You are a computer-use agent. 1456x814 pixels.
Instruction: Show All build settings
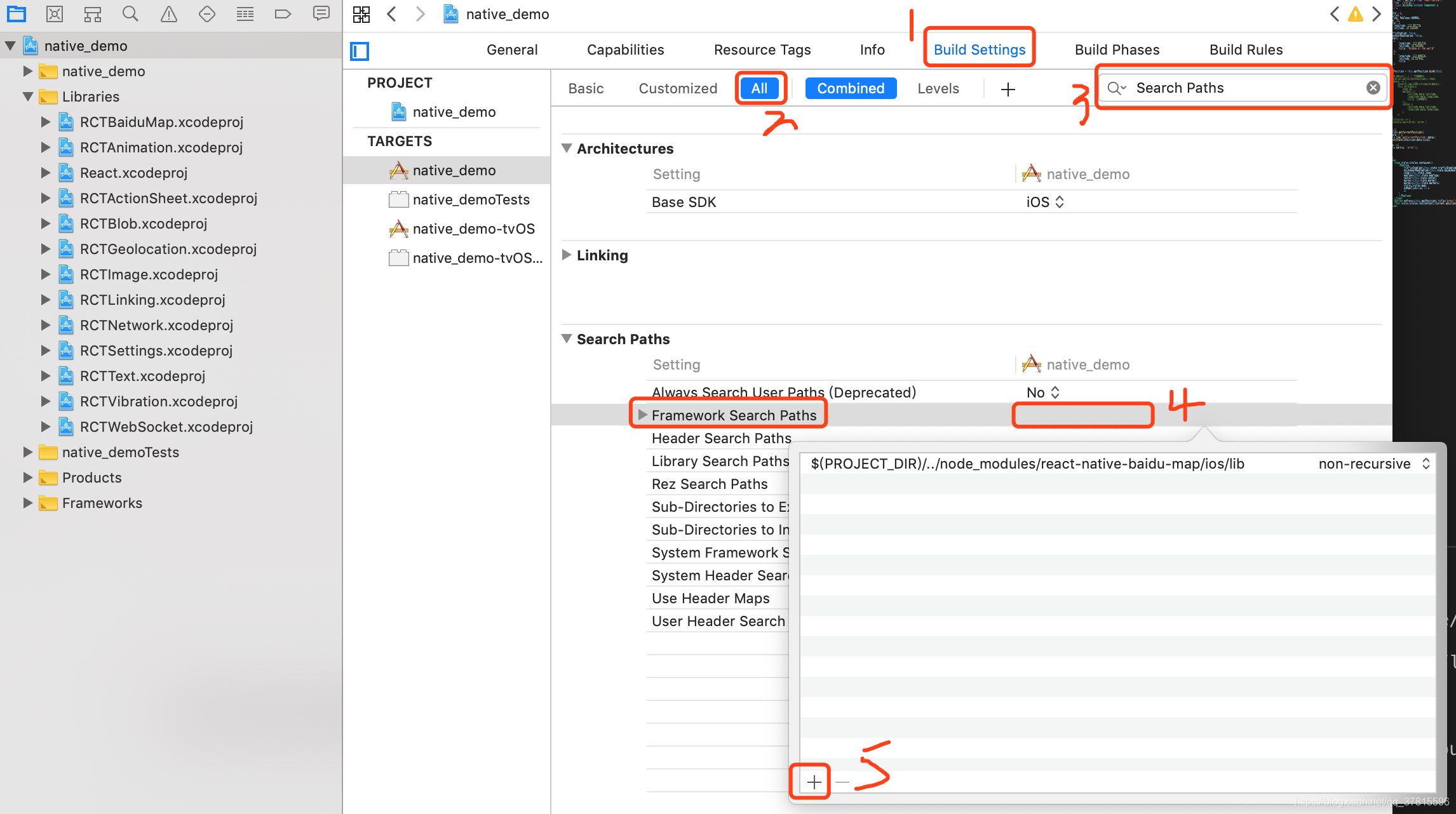[760, 88]
